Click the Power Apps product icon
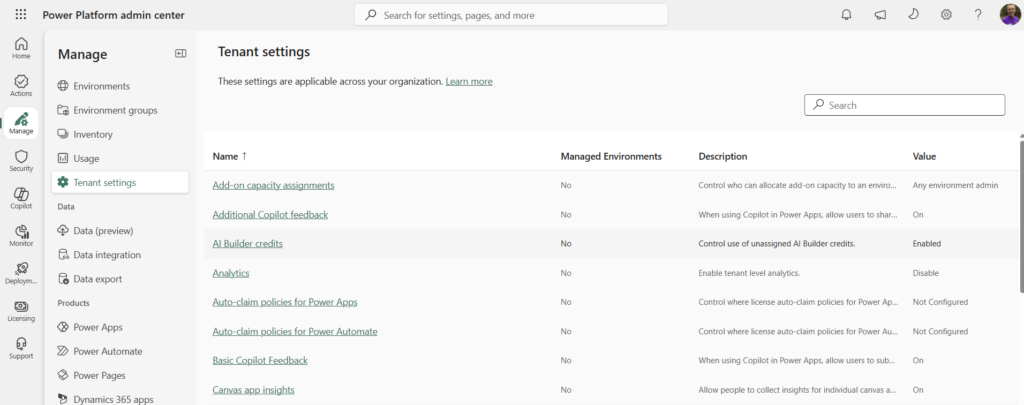1024x405 pixels. click(x=63, y=327)
